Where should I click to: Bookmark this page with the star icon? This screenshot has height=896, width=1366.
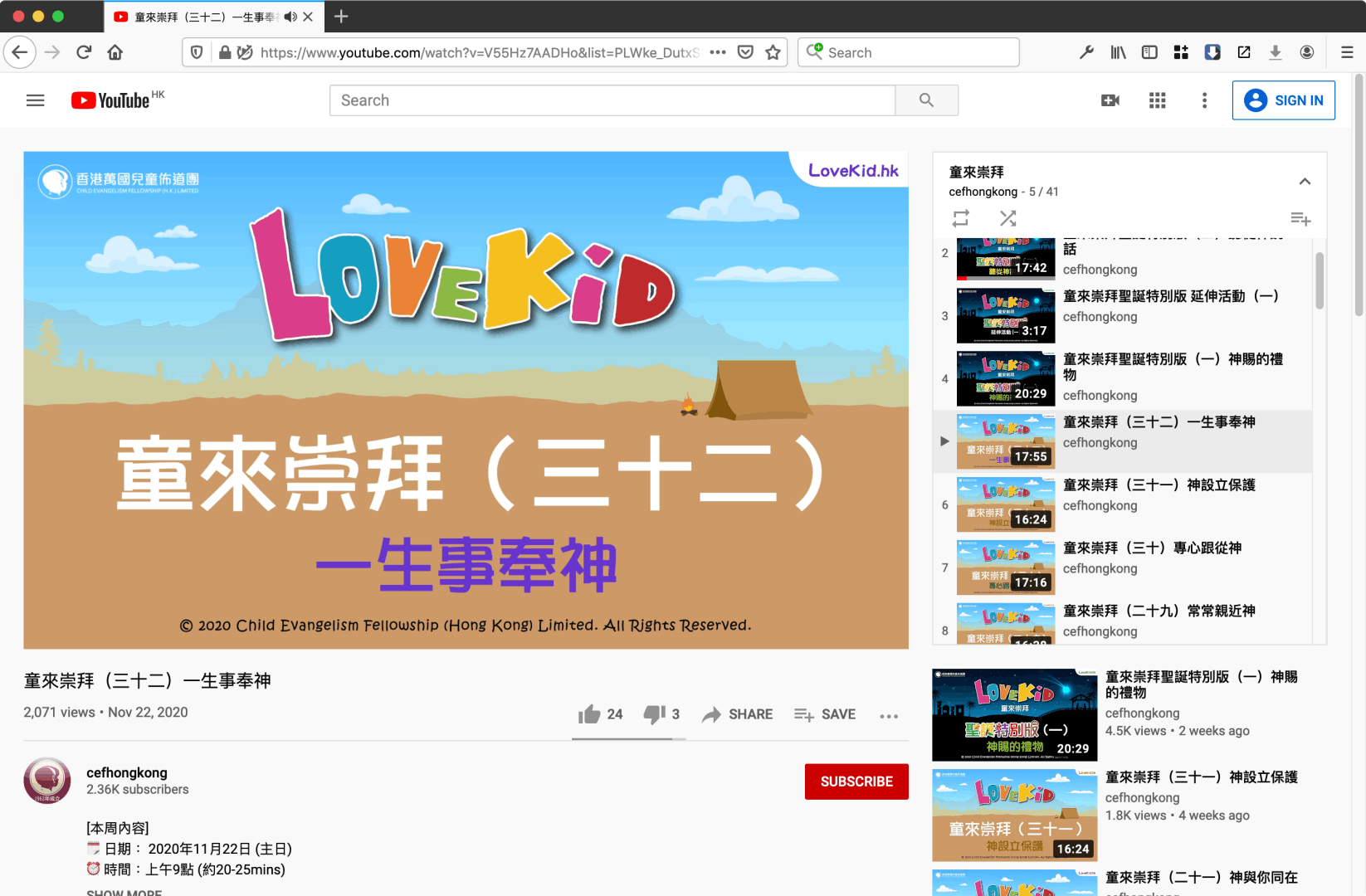point(773,52)
